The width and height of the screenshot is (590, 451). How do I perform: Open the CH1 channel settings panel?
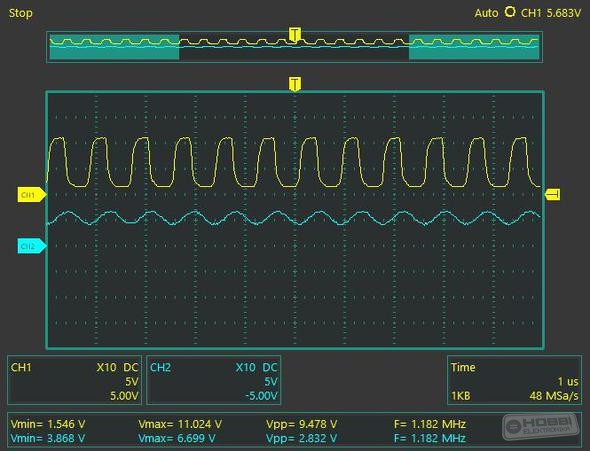click(75, 380)
